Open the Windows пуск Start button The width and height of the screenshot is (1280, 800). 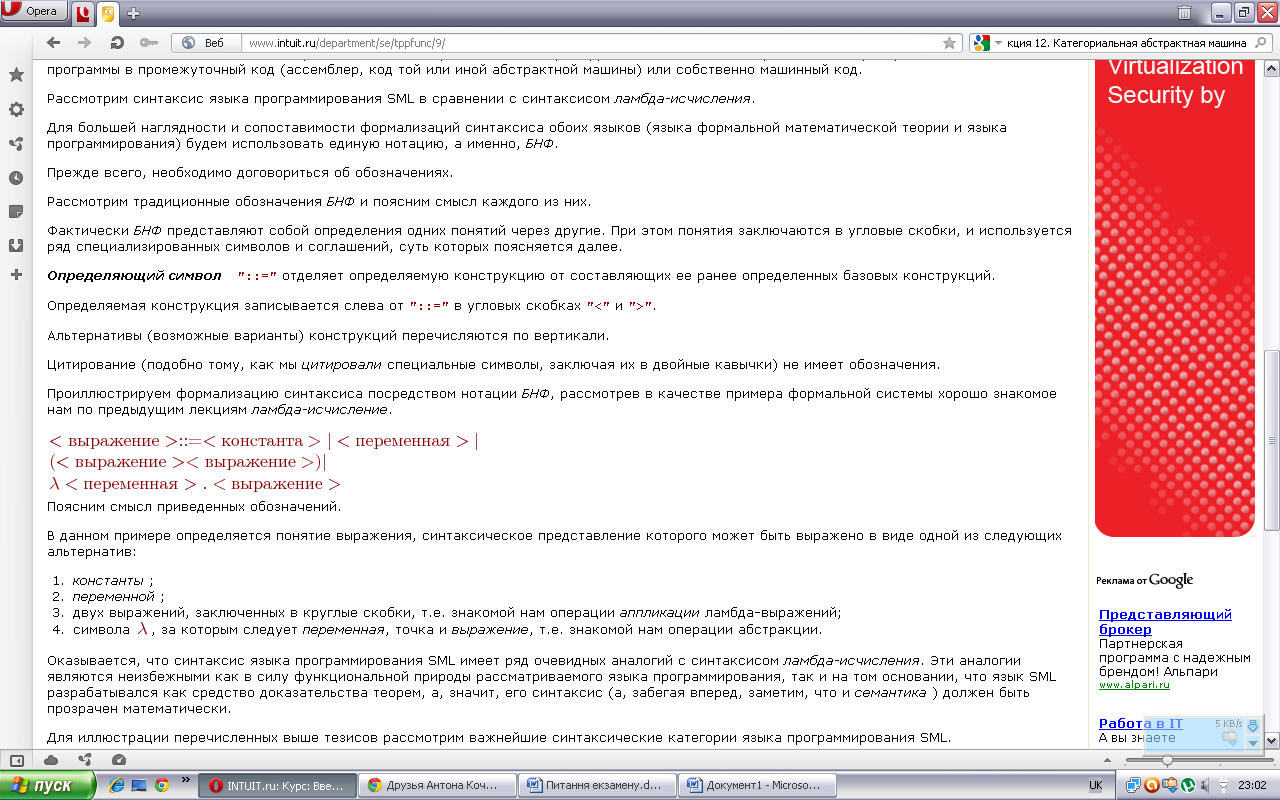pyautogui.click(x=48, y=785)
